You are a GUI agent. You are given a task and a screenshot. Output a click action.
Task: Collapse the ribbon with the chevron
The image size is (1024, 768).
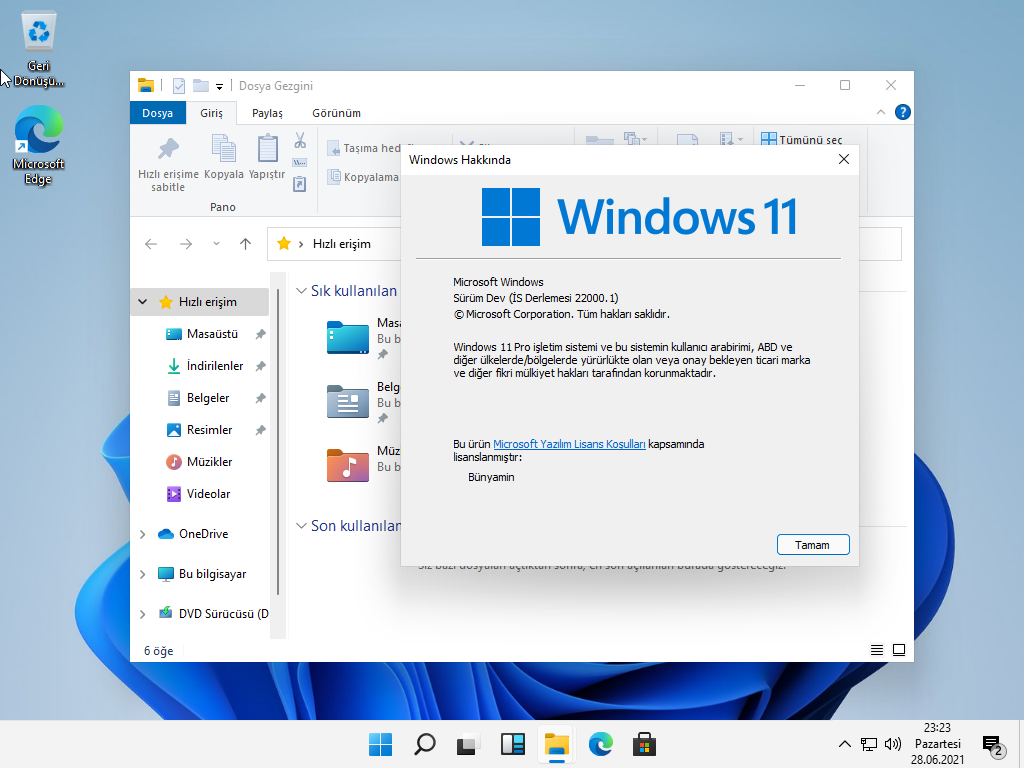click(881, 112)
